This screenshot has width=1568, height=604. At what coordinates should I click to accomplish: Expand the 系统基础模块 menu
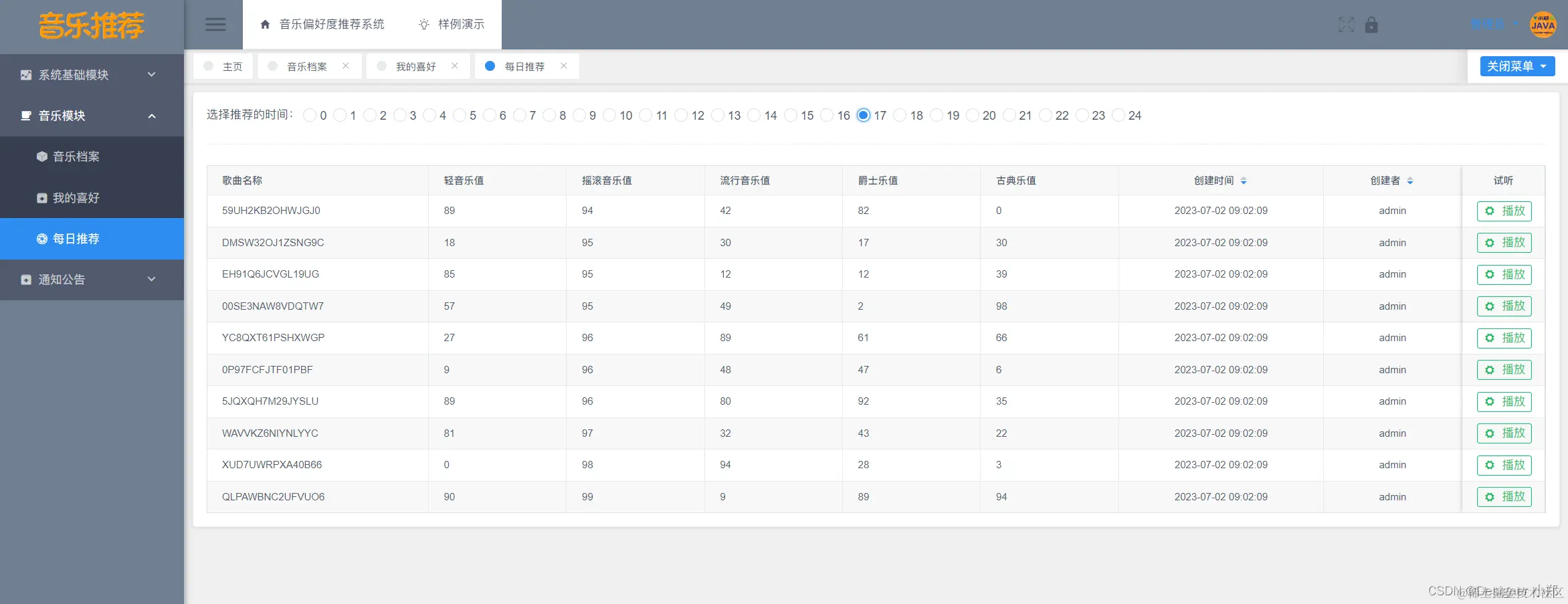point(92,75)
